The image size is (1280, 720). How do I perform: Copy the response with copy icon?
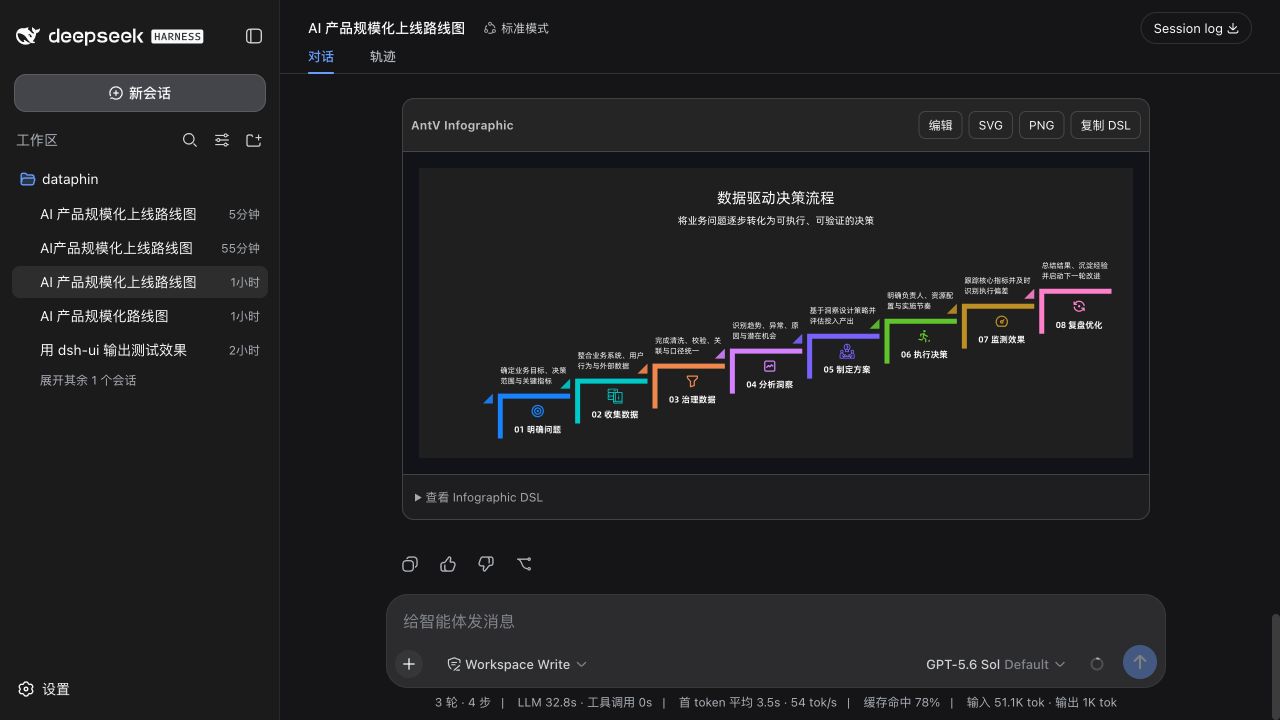(x=410, y=564)
